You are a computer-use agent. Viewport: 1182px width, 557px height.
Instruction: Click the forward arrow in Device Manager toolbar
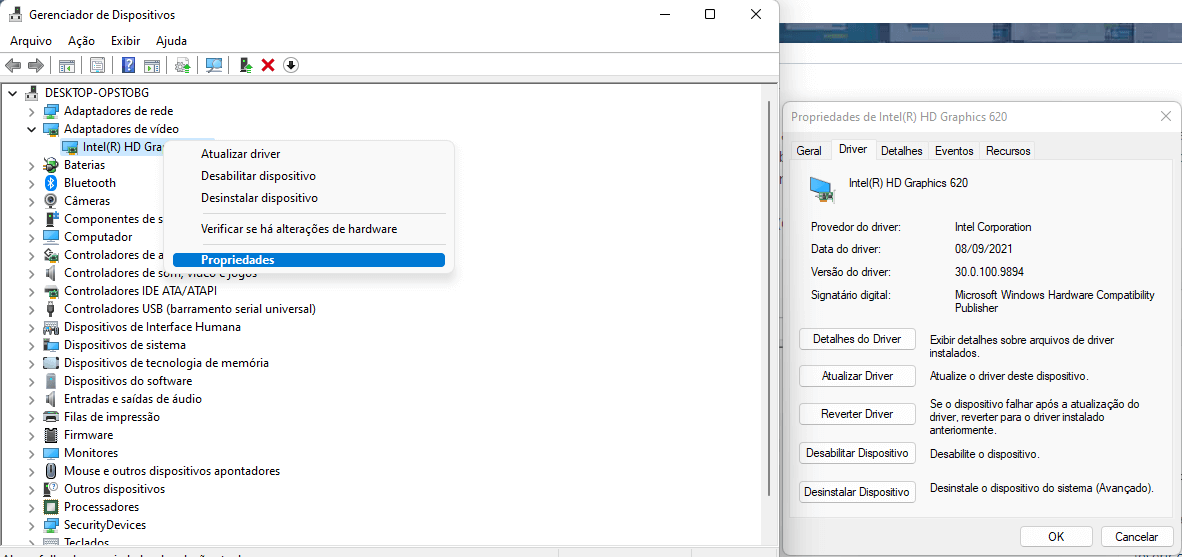(35, 66)
